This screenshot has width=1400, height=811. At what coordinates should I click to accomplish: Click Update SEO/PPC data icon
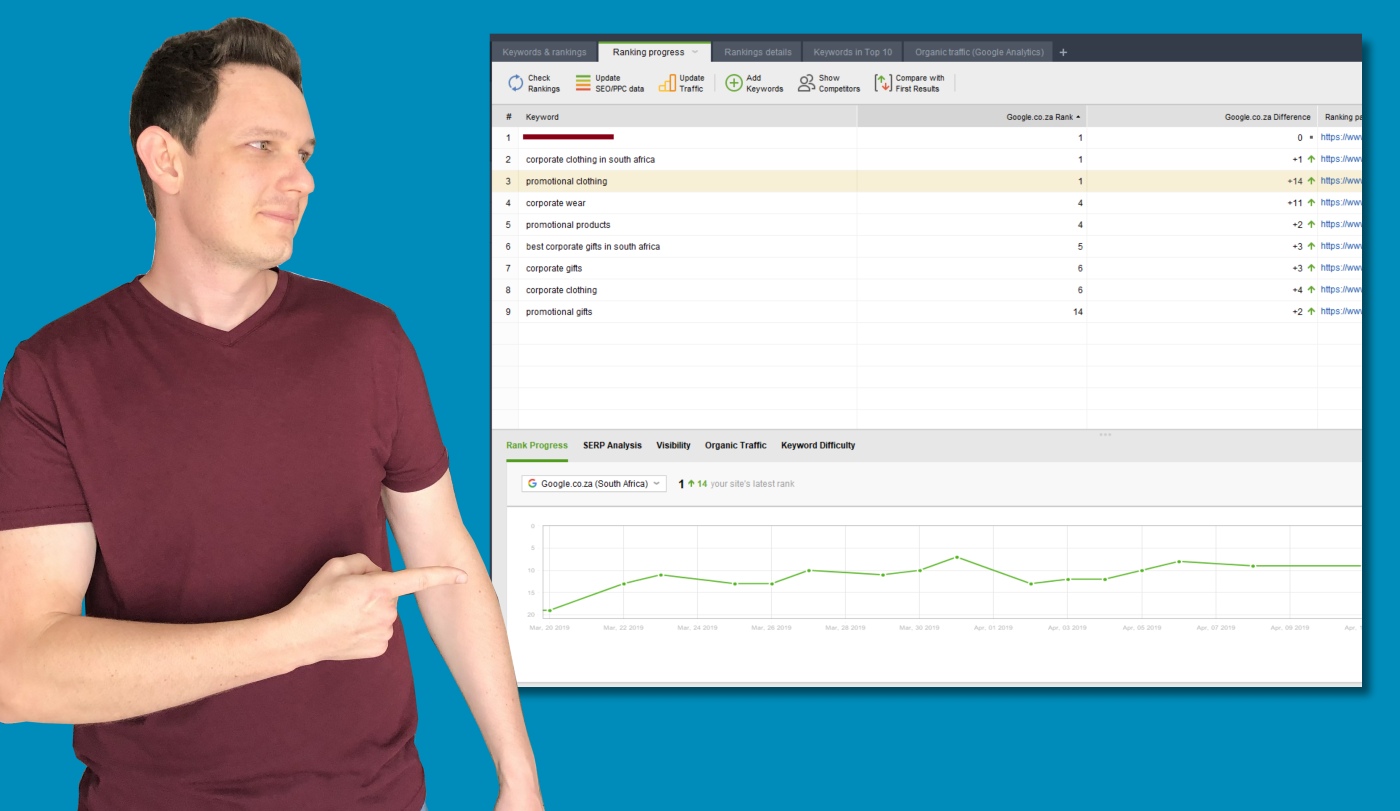coord(583,84)
